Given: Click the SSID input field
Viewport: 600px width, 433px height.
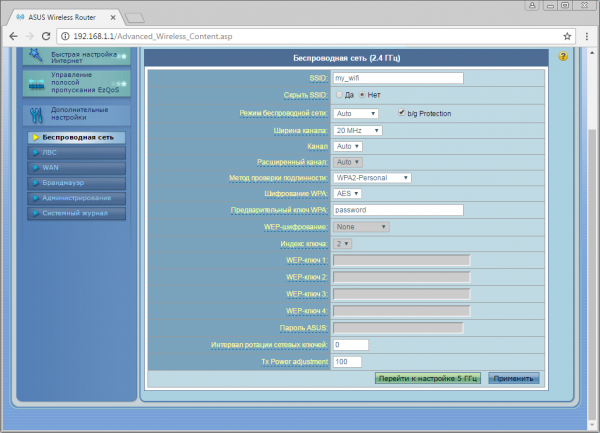Looking at the screenshot, I should click(x=398, y=78).
